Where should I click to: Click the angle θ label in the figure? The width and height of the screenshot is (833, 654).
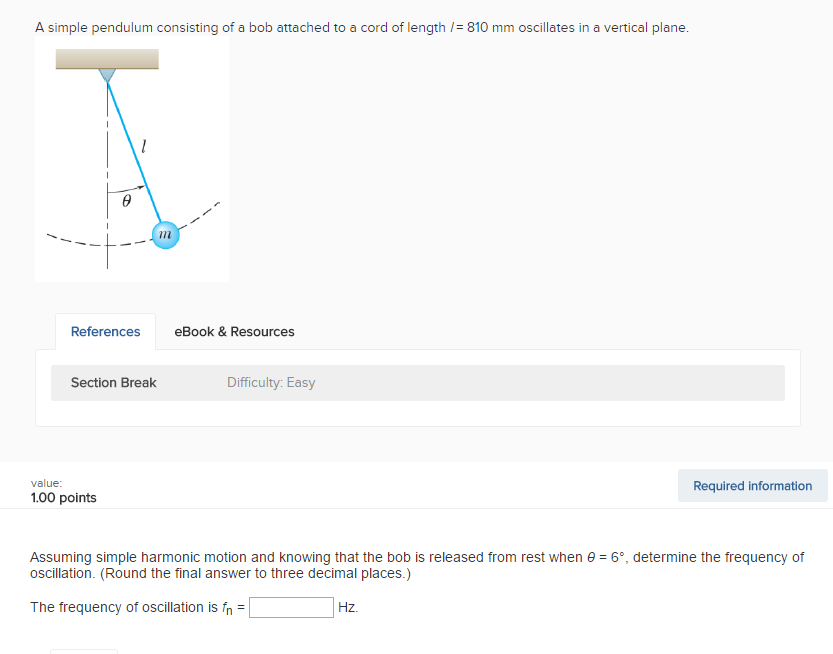pyautogui.click(x=125, y=202)
